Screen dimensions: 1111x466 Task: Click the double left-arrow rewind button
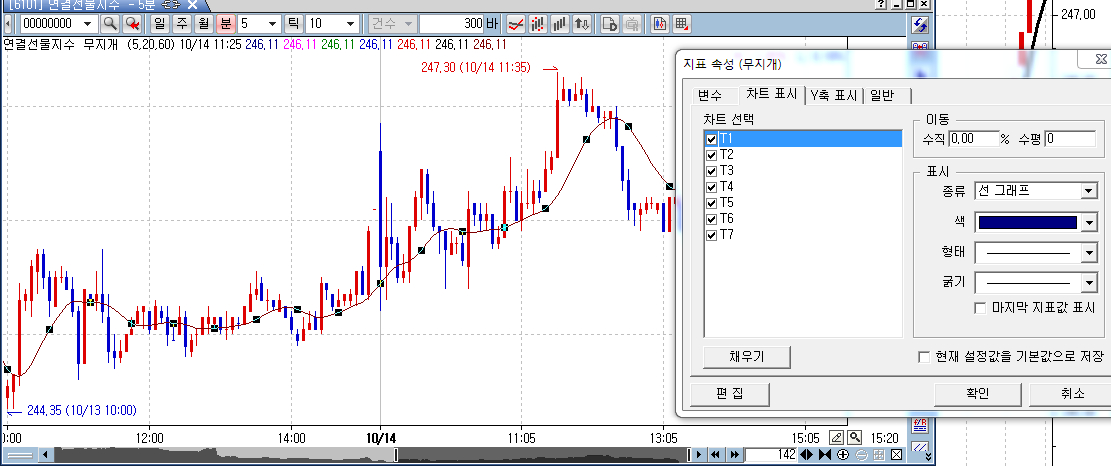(x=716, y=455)
